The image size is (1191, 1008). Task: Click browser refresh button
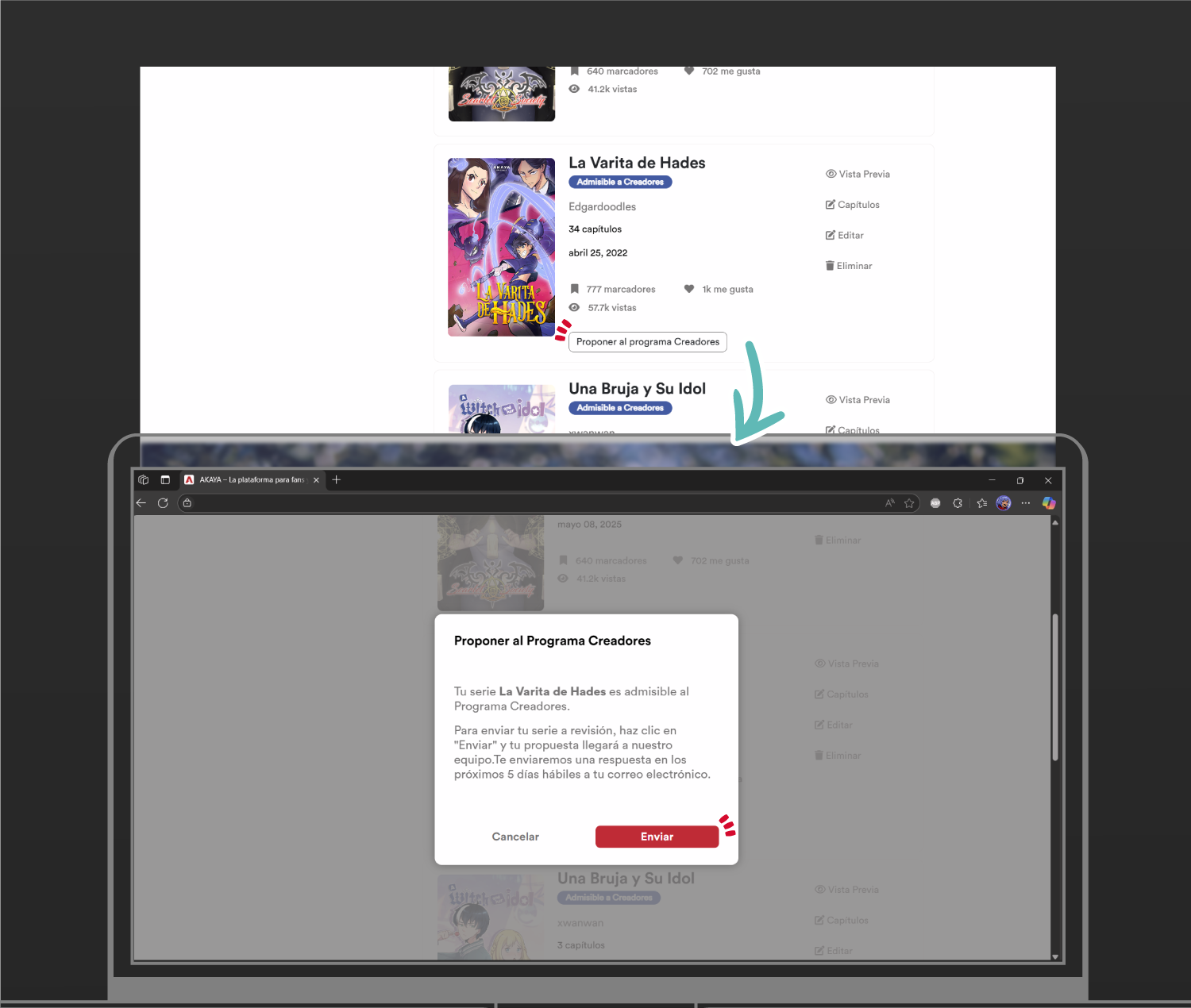pyautogui.click(x=163, y=502)
